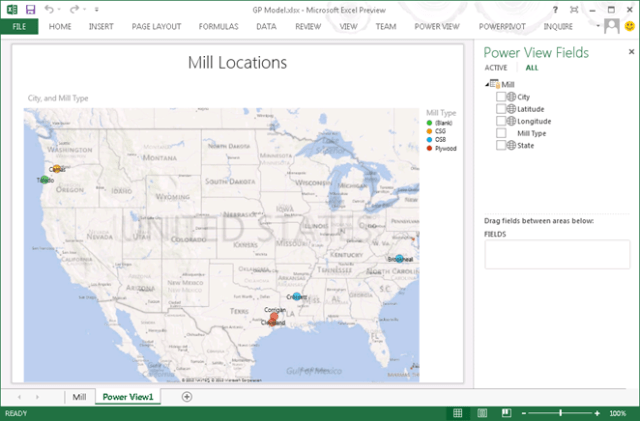Open the Redo history dropdown arrow

(84, 9)
